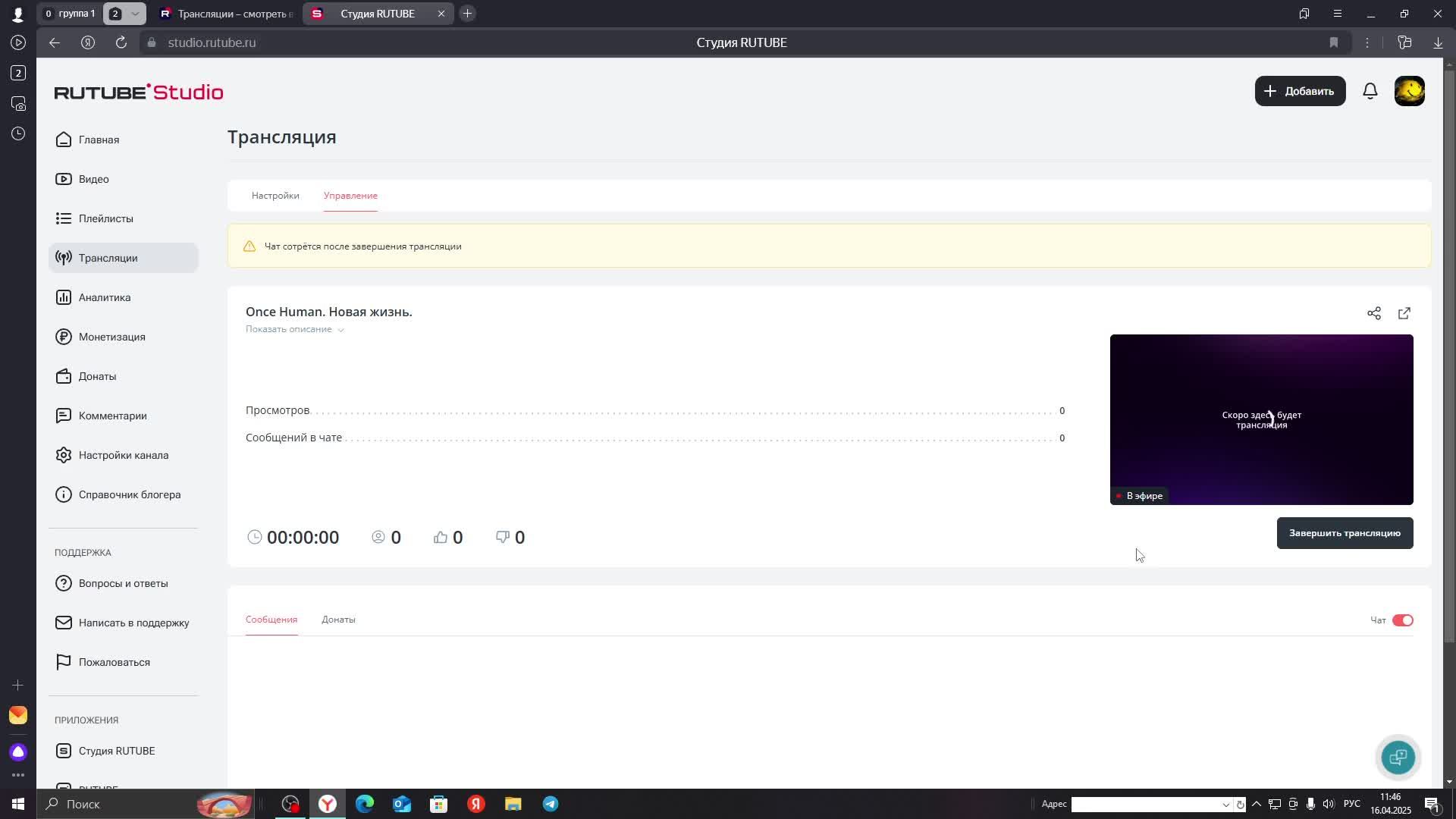Open Настройки канала in sidebar
1456x819 pixels.
[x=123, y=455]
